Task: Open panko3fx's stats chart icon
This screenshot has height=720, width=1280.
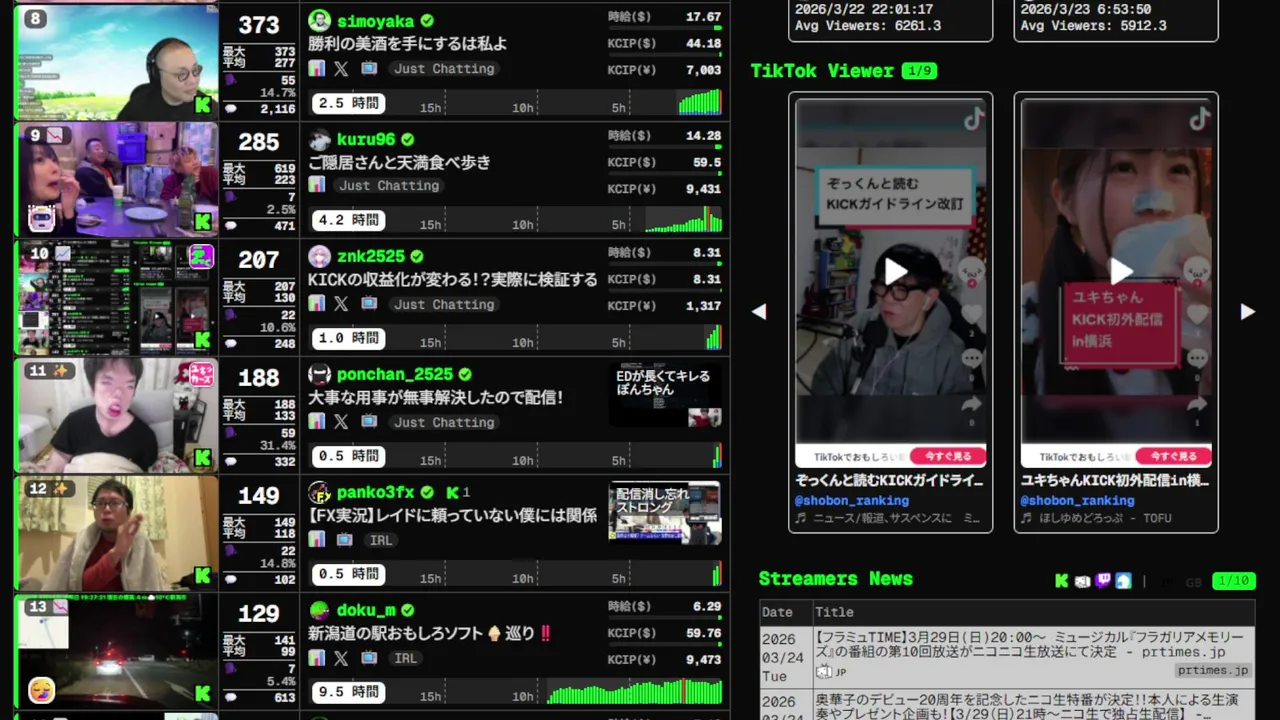Action: (x=317, y=540)
